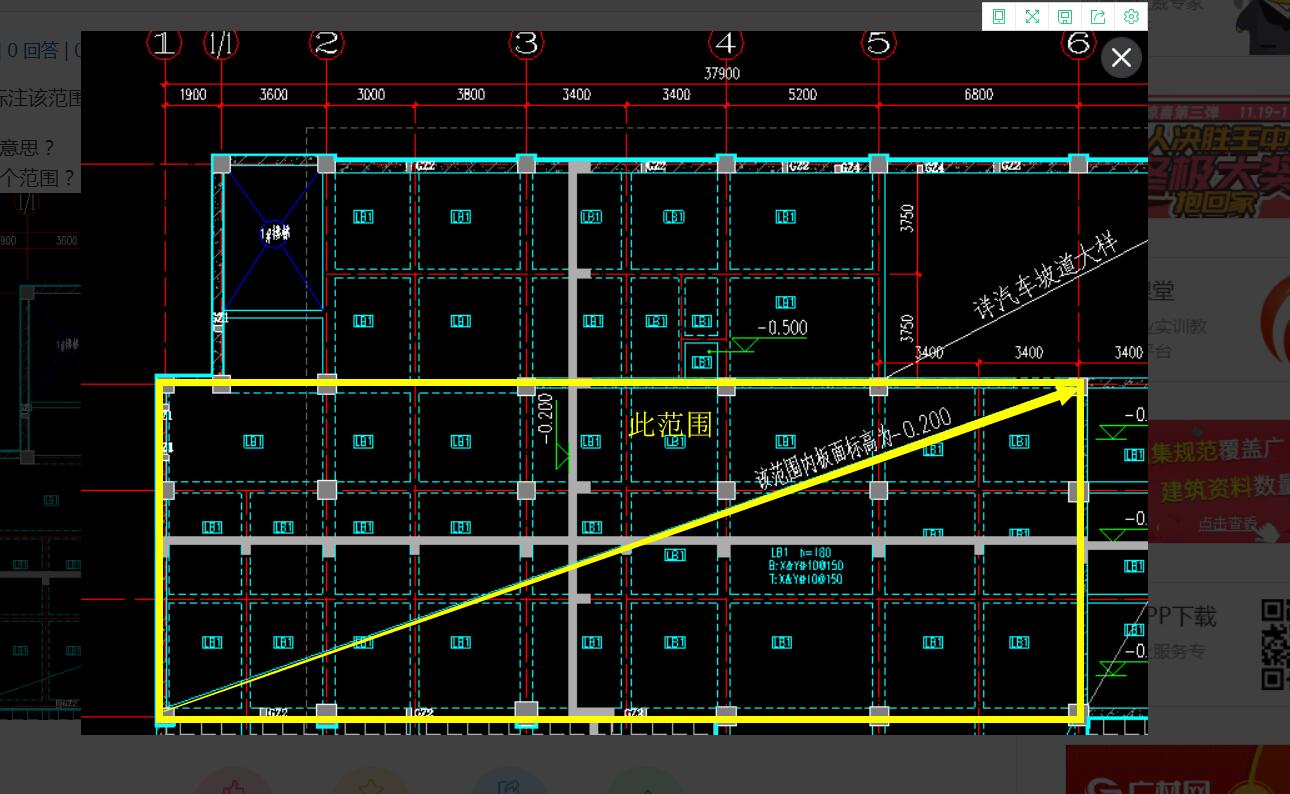Screen dimensions: 1290x794
Task: Toggle fullscreen with the expand arrows icon
Action: 1032,16
